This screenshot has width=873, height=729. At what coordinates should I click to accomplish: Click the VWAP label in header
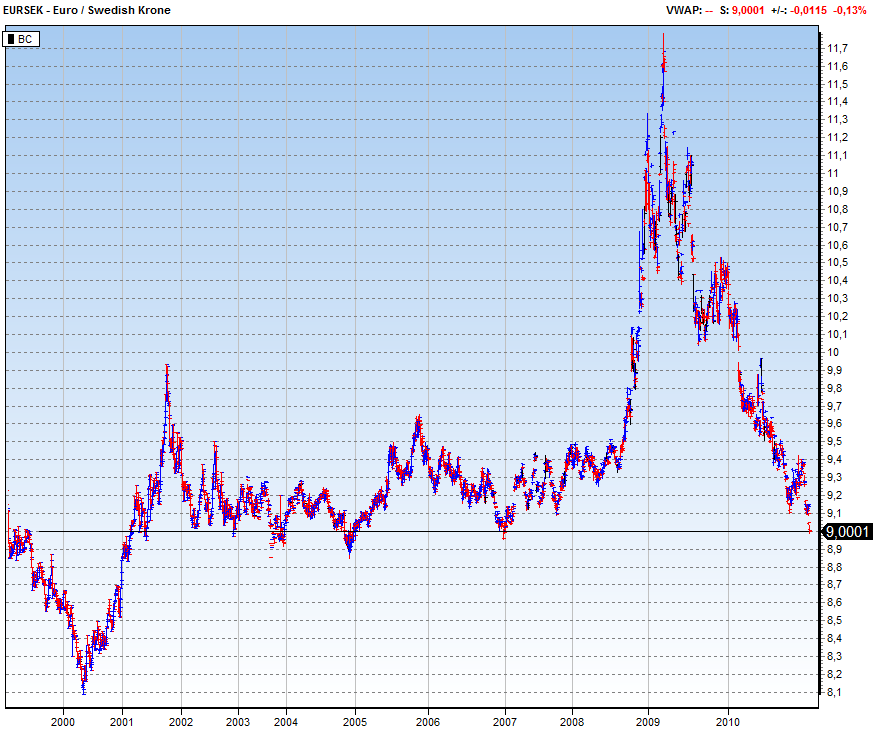click(x=685, y=10)
